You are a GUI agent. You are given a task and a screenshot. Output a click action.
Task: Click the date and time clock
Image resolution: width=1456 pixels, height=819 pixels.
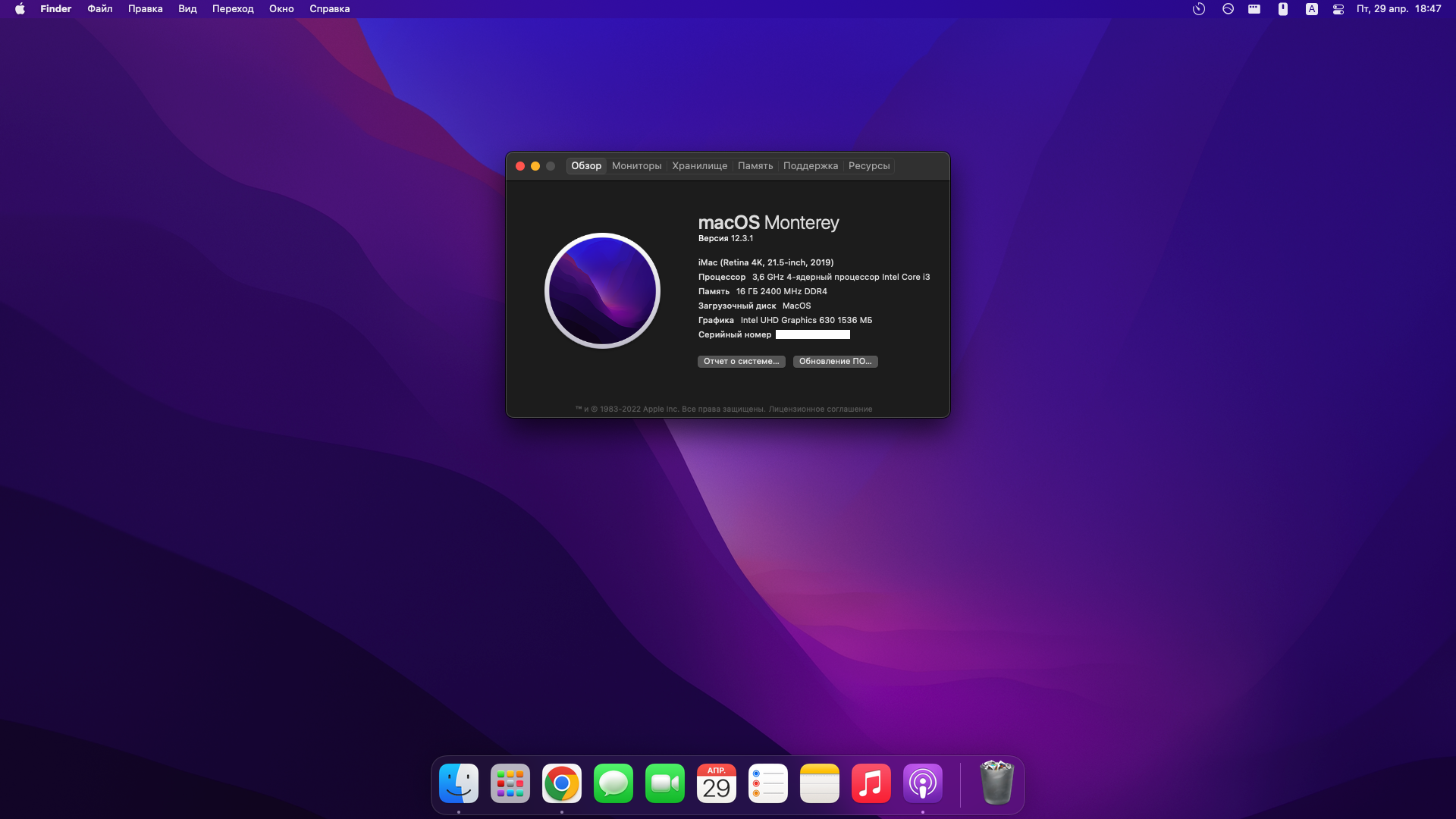click(1399, 9)
